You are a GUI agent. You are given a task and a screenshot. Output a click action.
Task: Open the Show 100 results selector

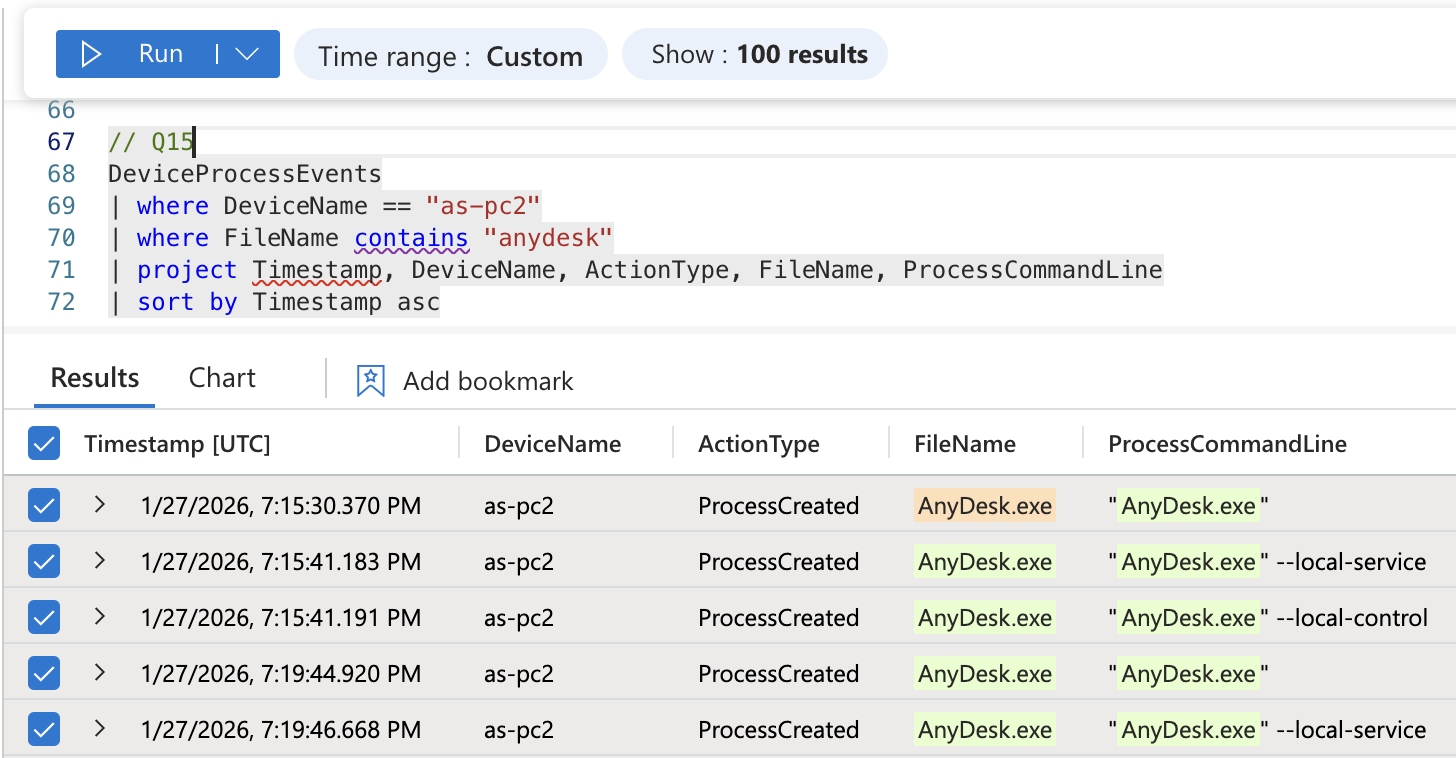click(x=754, y=54)
